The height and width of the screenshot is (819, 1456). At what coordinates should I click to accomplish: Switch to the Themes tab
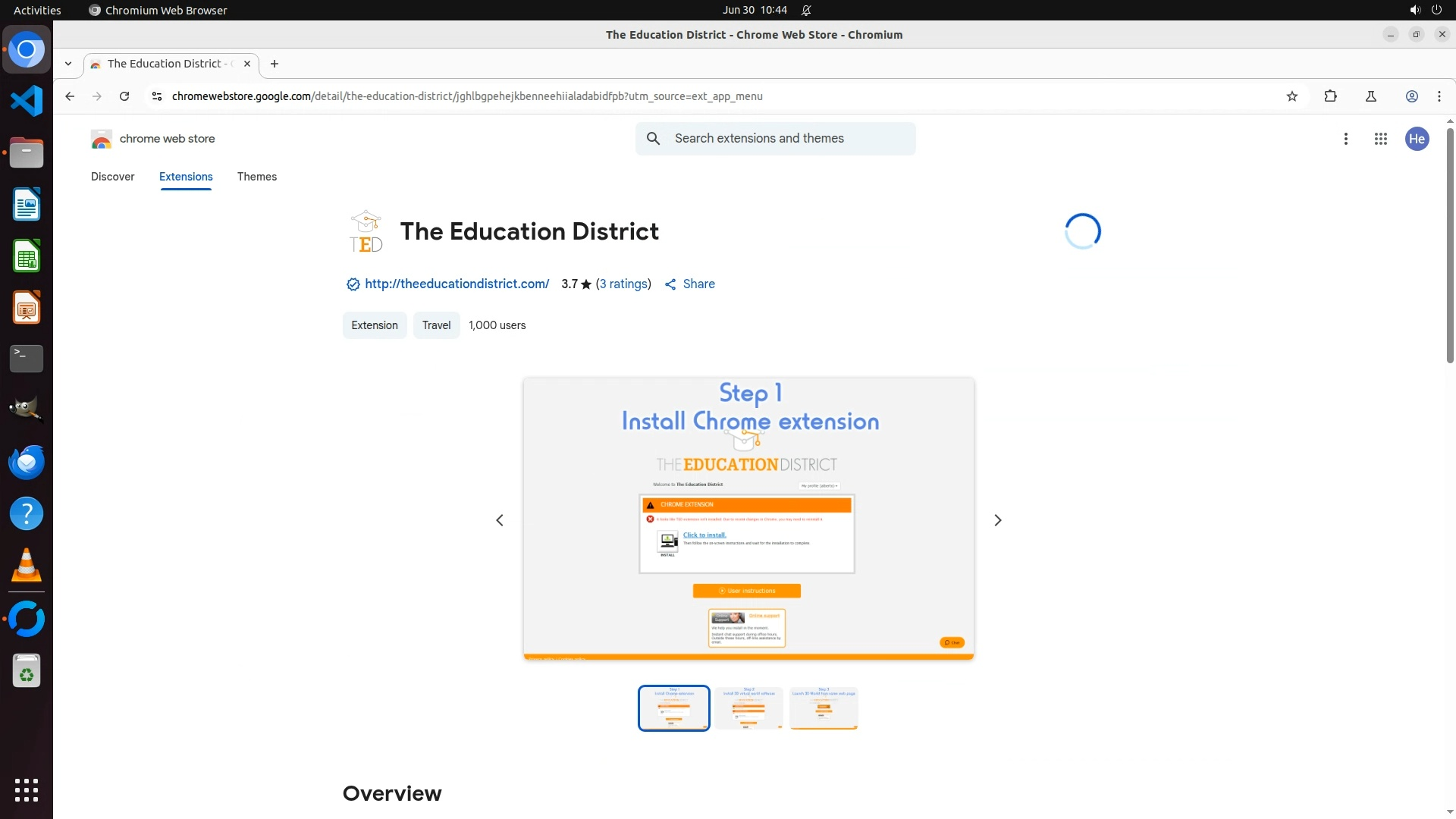(x=256, y=177)
